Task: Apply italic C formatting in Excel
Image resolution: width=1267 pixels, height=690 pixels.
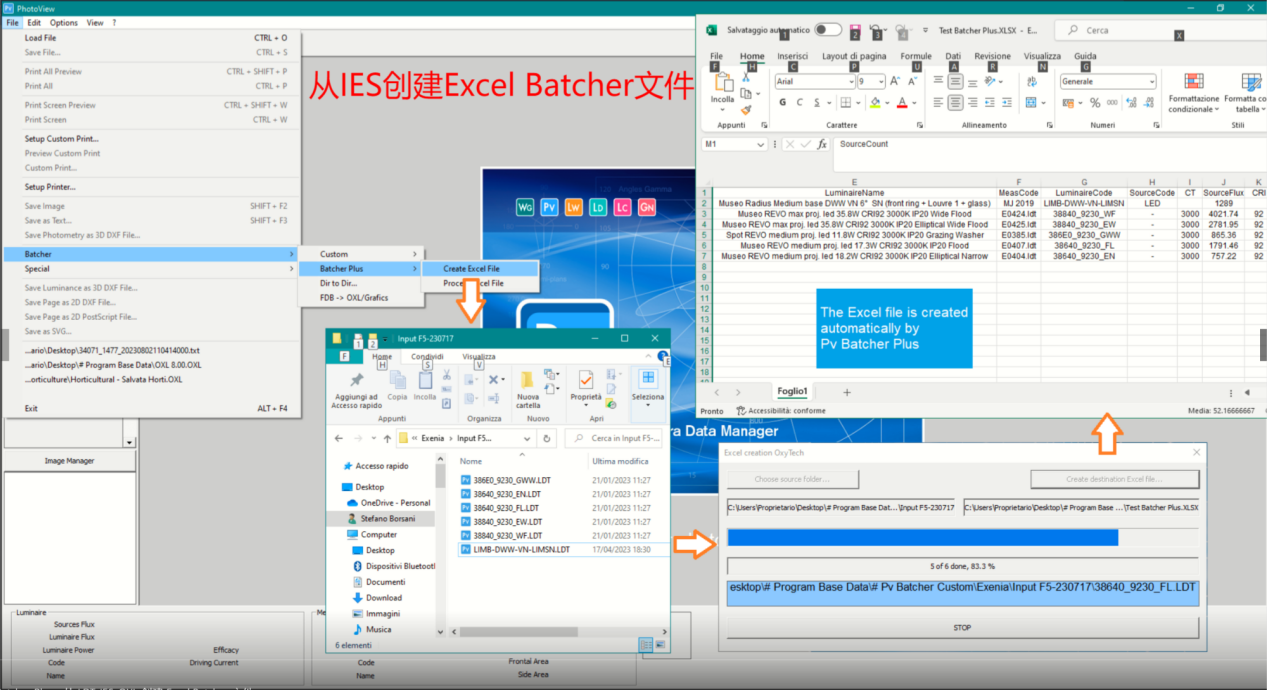Action: coord(799,102)
